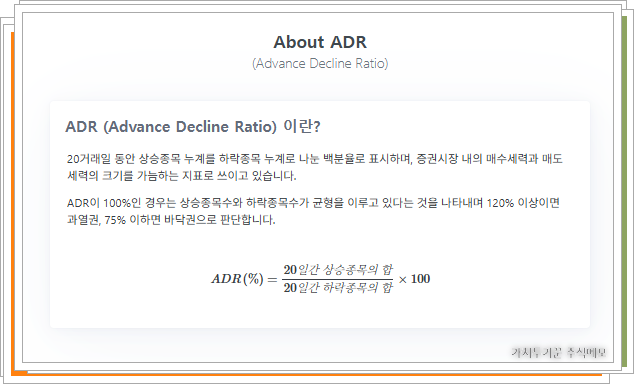The width and height of the screenshot is (634, 384).
Task: Click the '(Advance Decline Ratio)' subtitle
Action: 320,63
